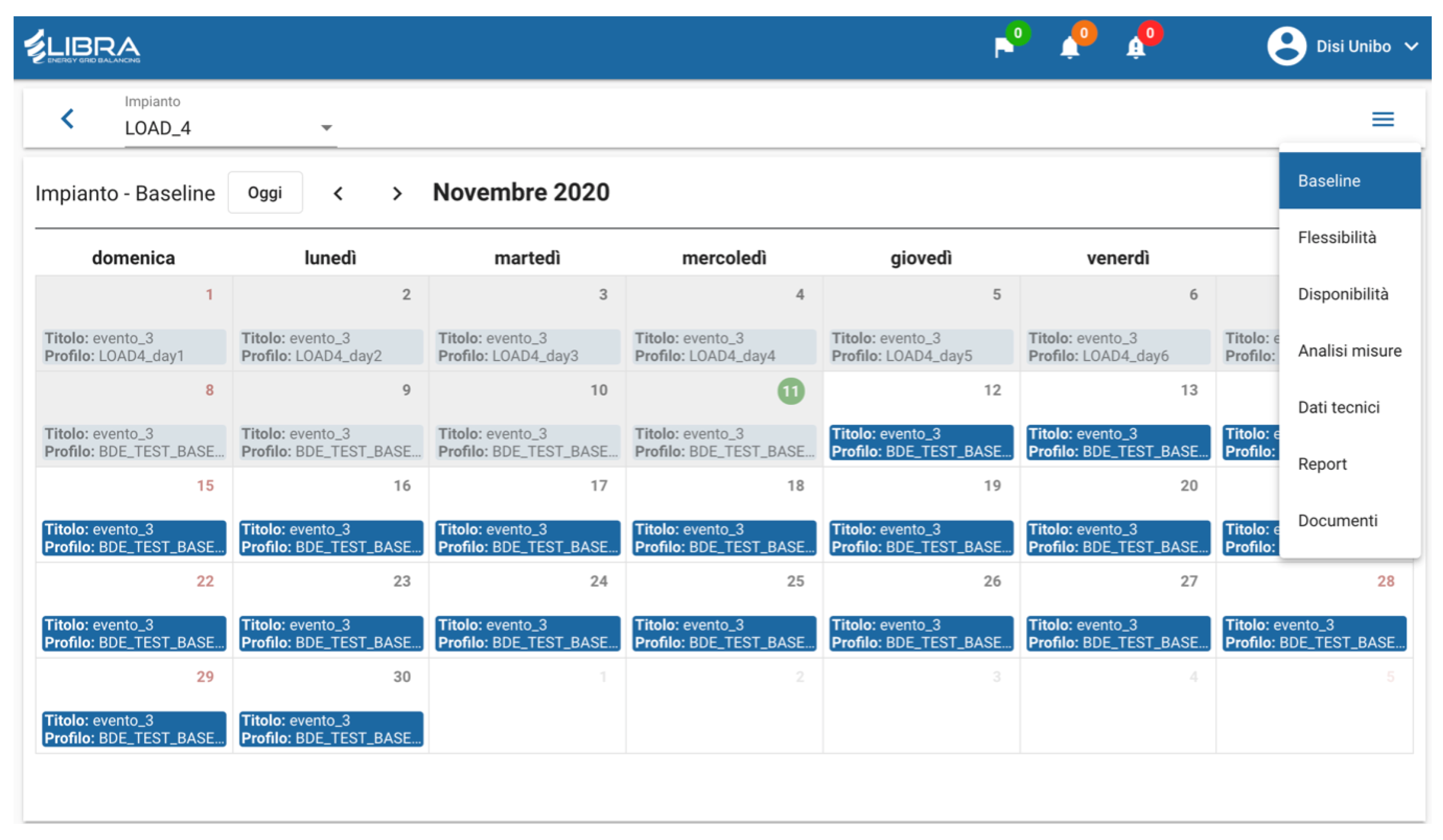This screenshot has width=1443, height=840.
Task: Open the Documenti menu item
Action: [1337, 521]
